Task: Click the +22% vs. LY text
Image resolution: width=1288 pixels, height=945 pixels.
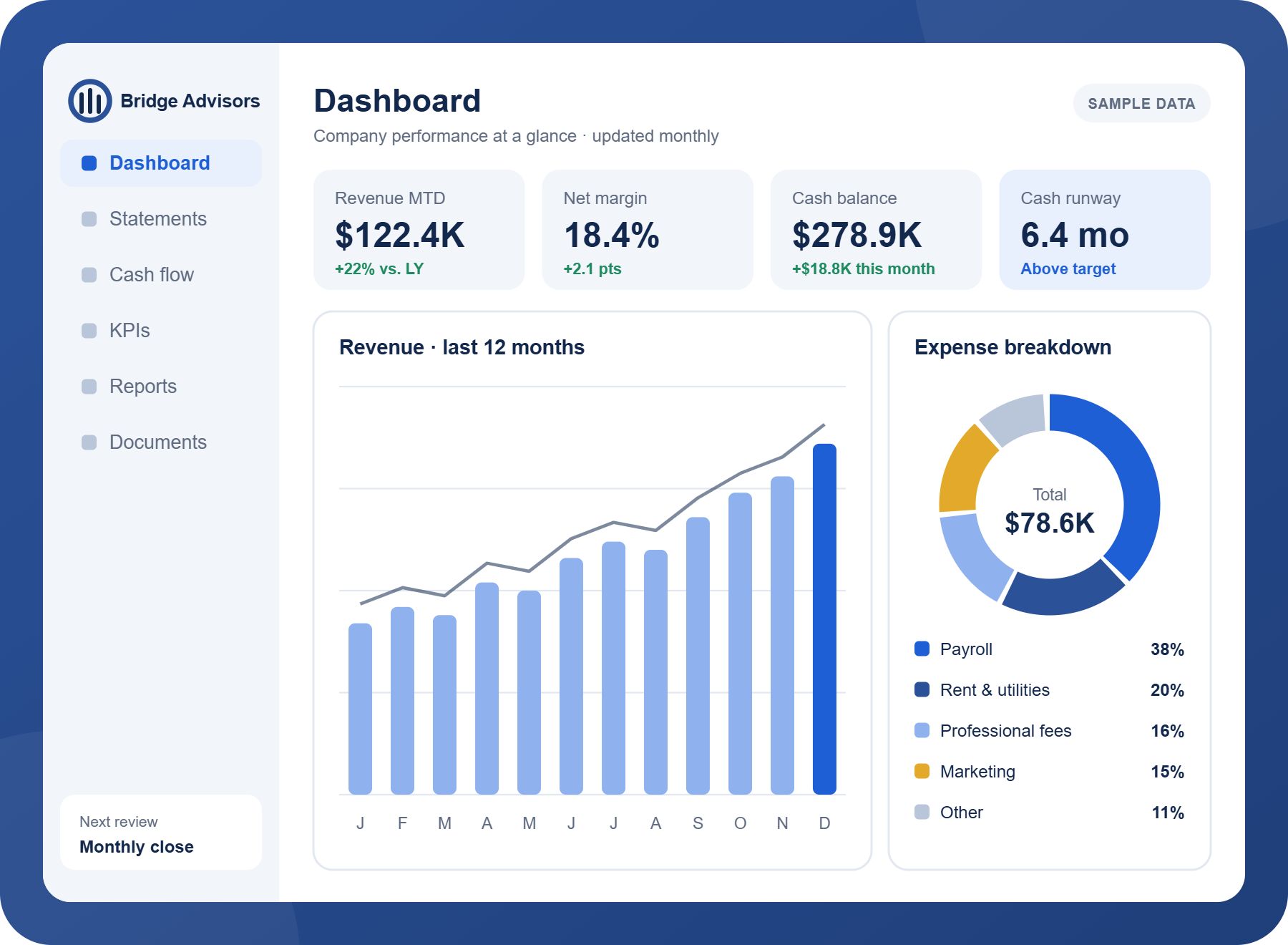Action: pyautogui.click(x=379, y=269)
